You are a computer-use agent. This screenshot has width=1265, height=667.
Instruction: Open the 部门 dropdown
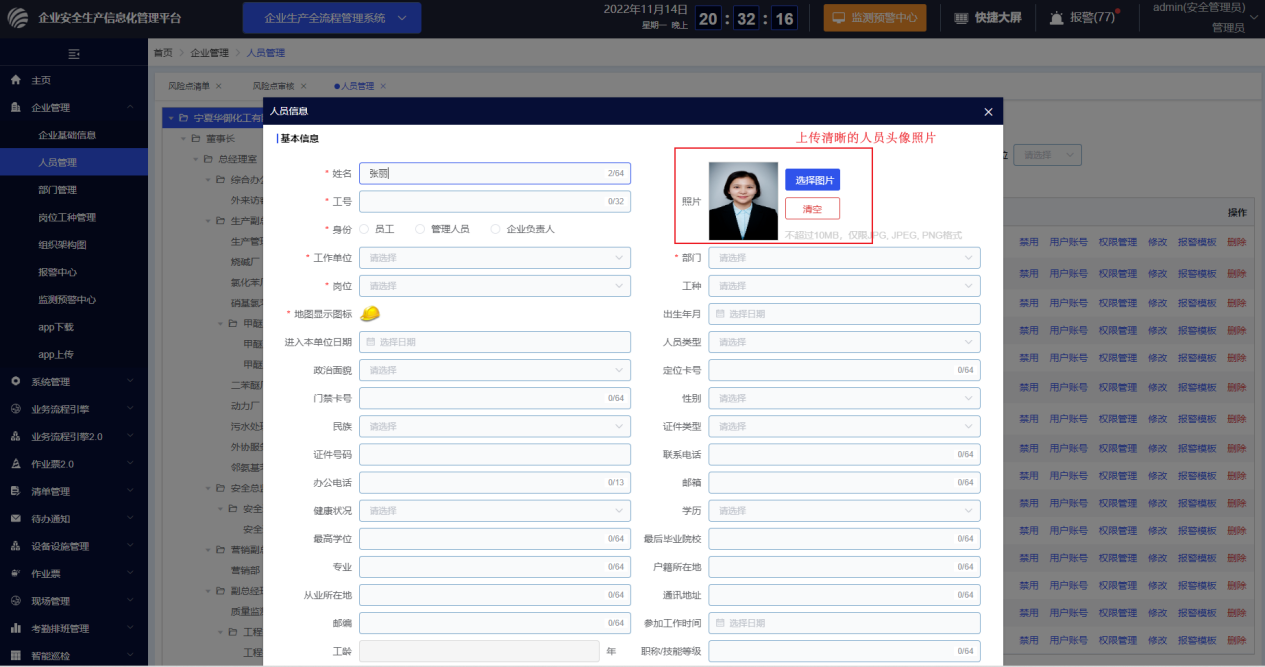(845, 258)
